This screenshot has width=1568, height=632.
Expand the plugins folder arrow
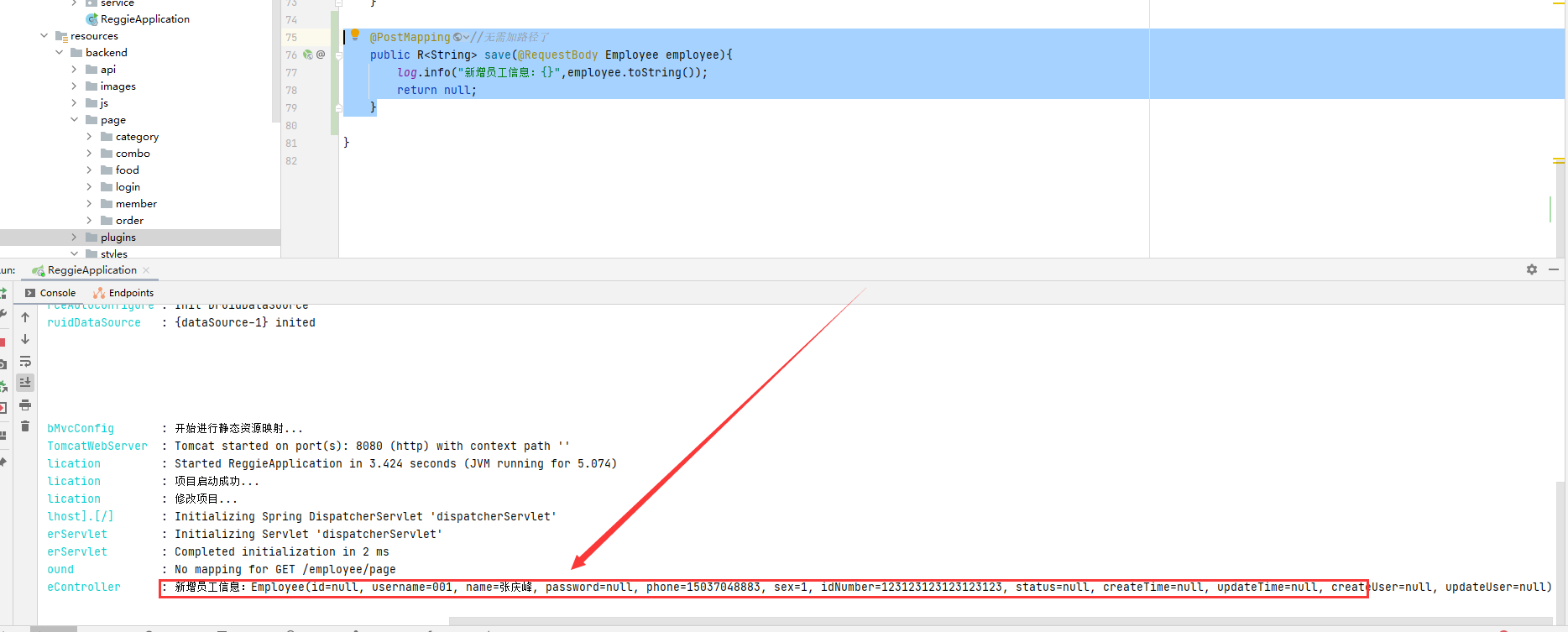[75, 237]
